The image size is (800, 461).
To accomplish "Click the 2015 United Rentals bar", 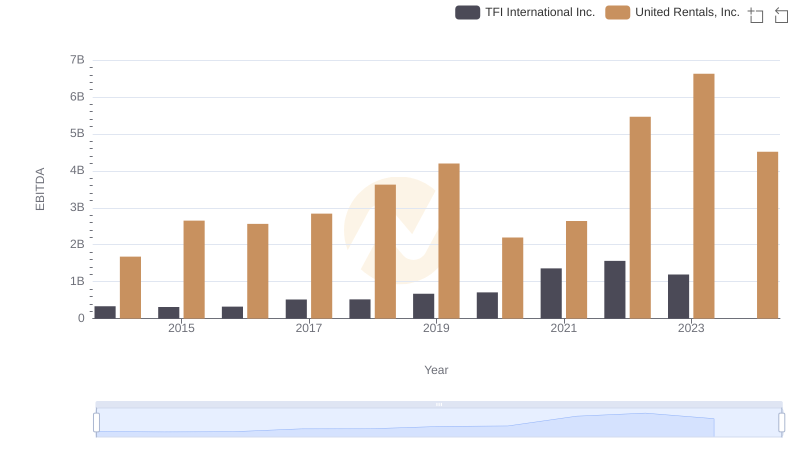I will (x=194, y=269).
